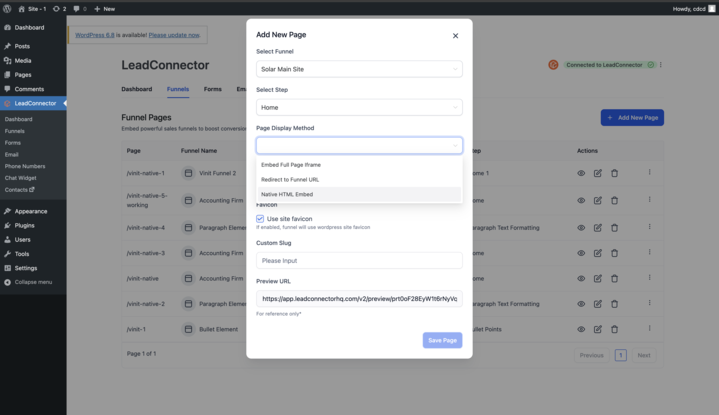Viewport: 719px width, 415px height.
Task: Open the Appearance menu in sidebar
Action: [30, 211]
